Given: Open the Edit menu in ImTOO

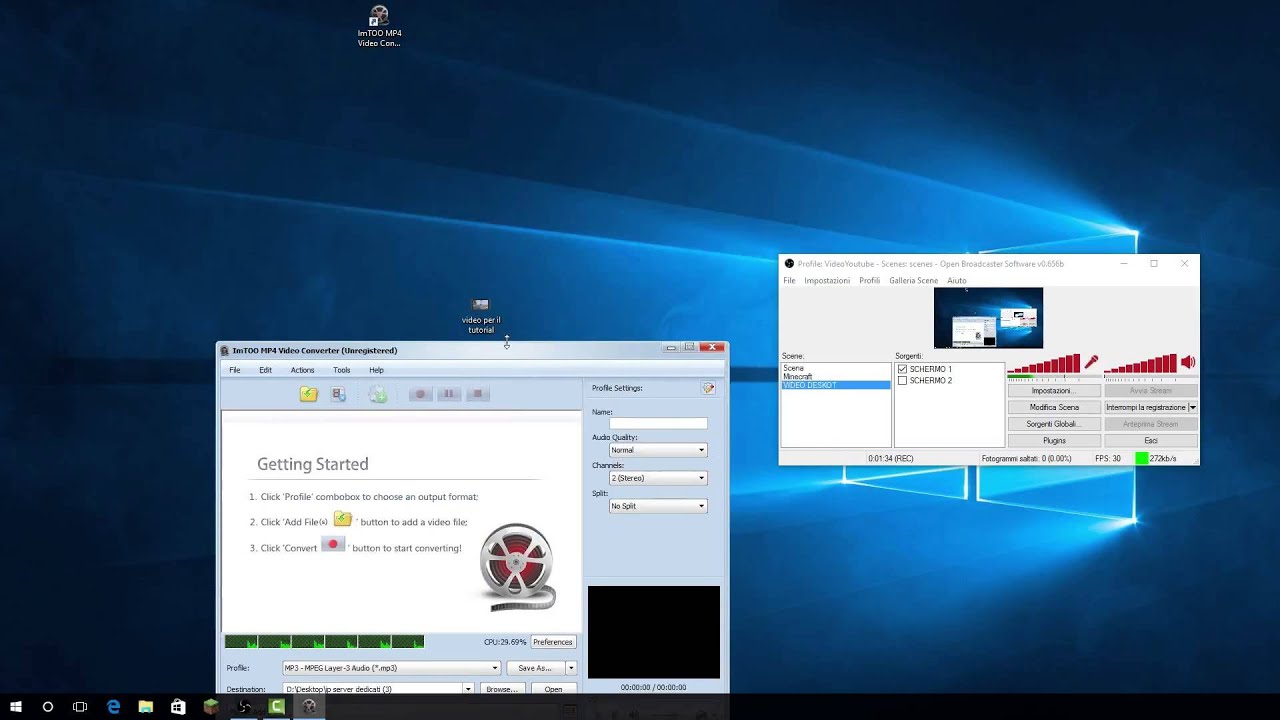Looking at the screenshot, I should coord(265,370).
